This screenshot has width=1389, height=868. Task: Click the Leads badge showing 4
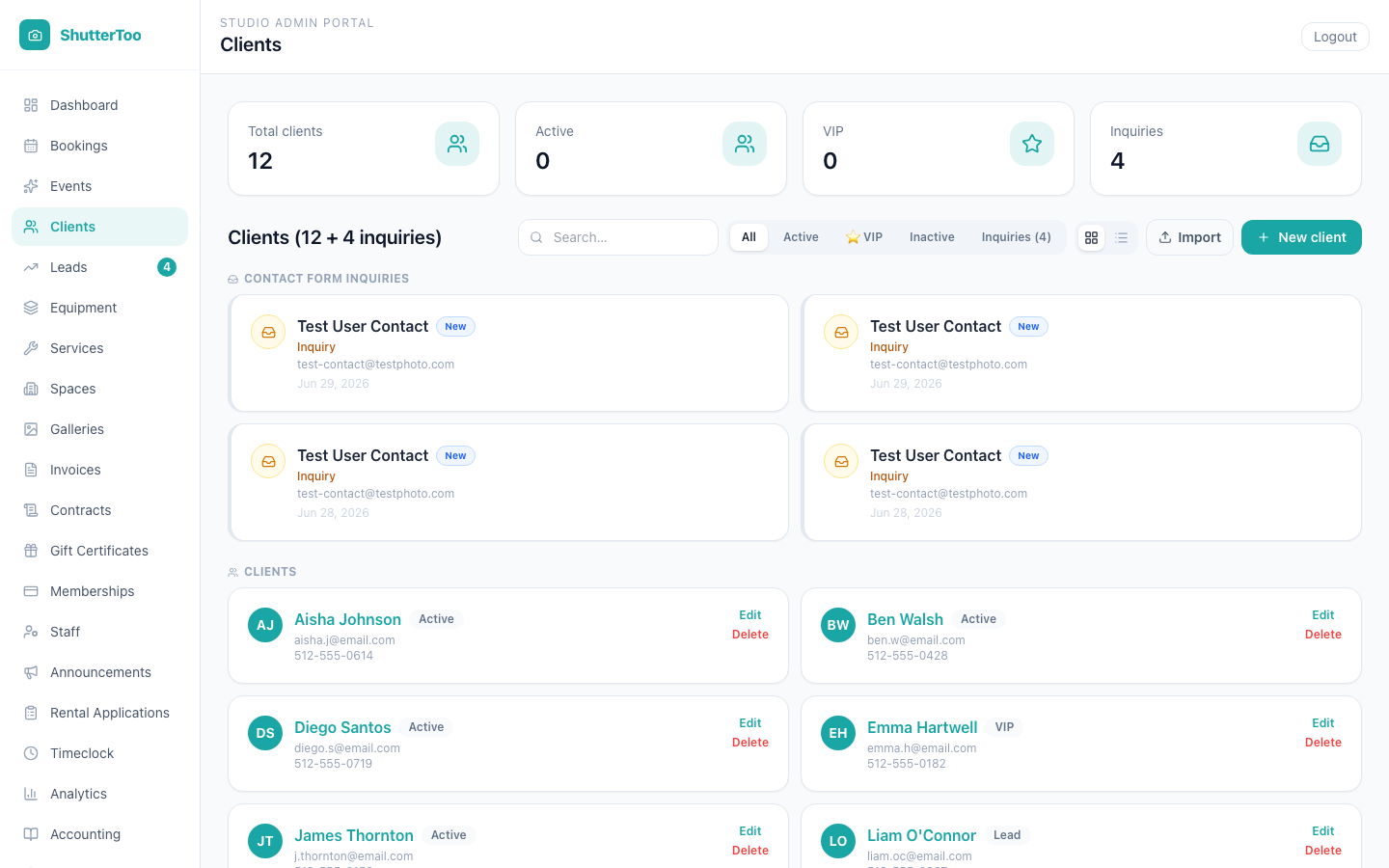[x=167, y=267]
